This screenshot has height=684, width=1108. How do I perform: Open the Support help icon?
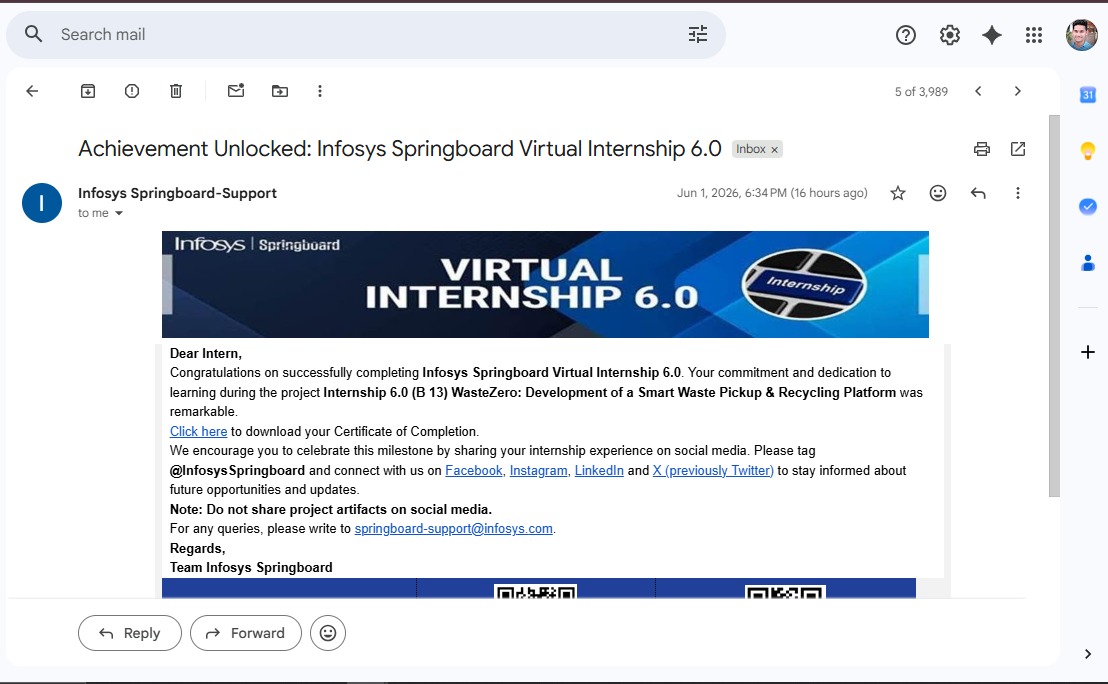tap(905, 35)
